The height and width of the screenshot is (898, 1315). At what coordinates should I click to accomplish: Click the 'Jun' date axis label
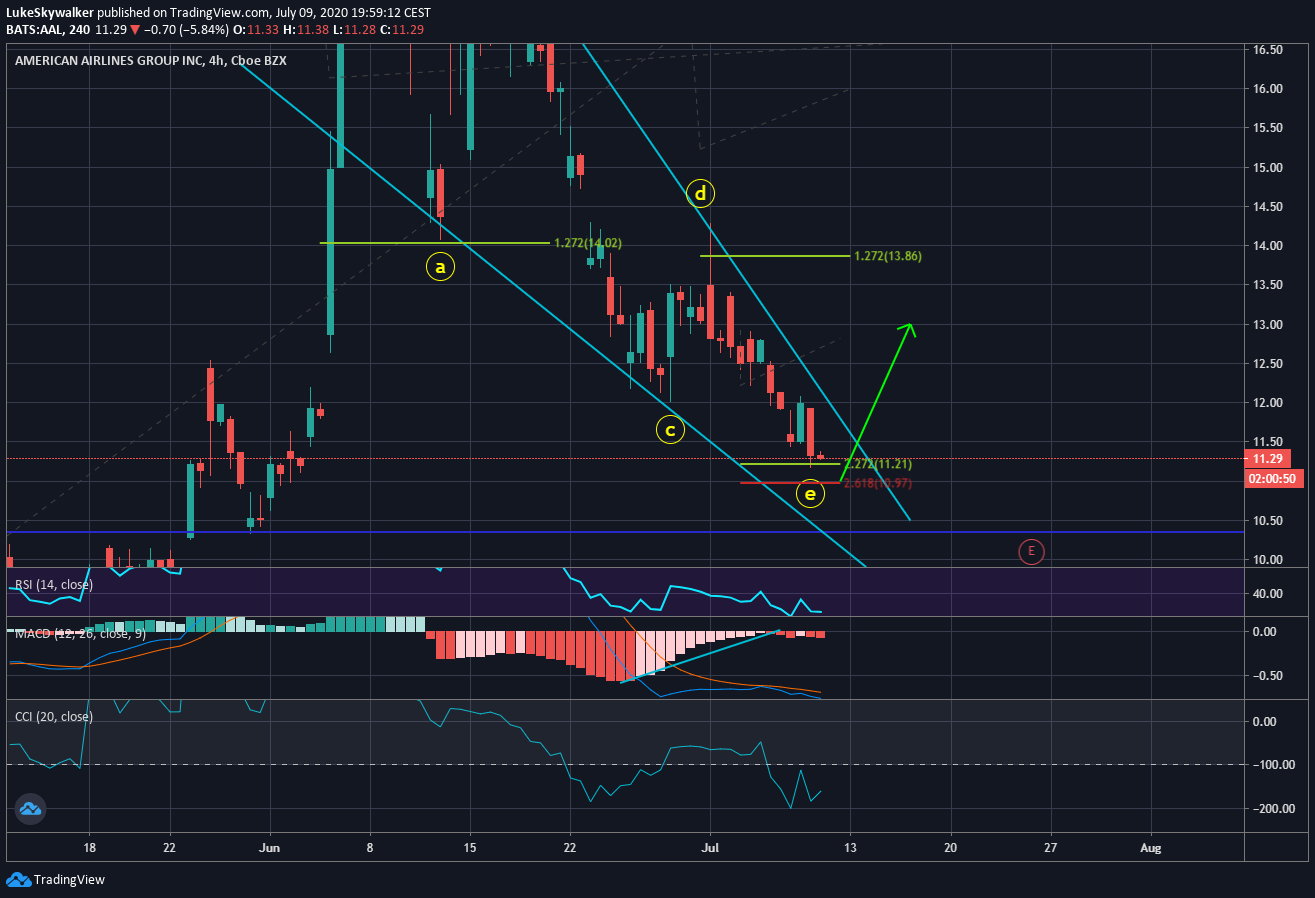[x=270, y=846]
